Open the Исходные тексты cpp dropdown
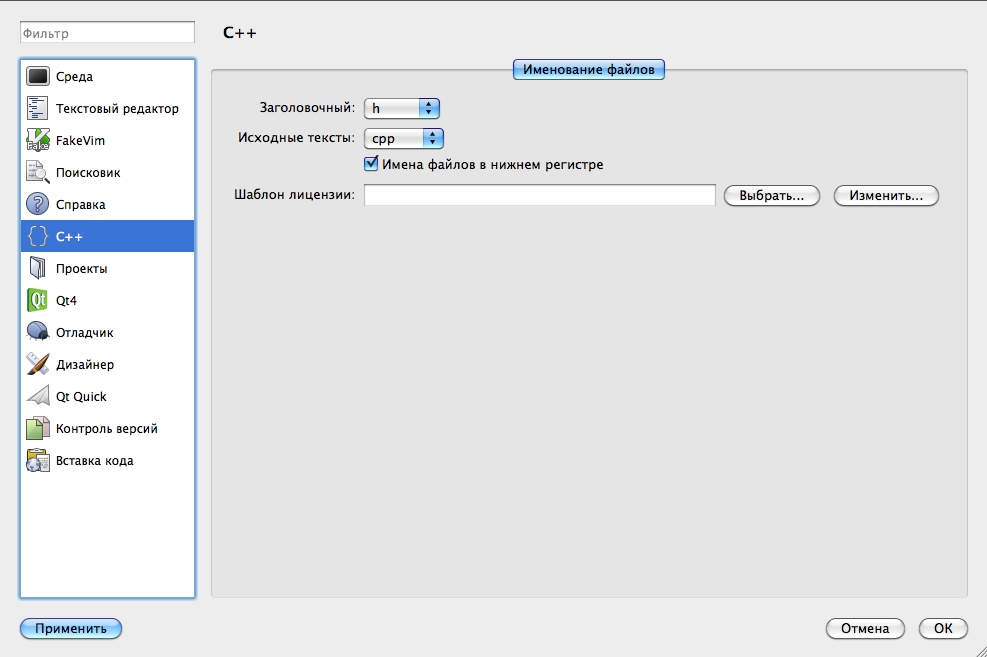This screenshot has height=657, width=987. point(404,139)
